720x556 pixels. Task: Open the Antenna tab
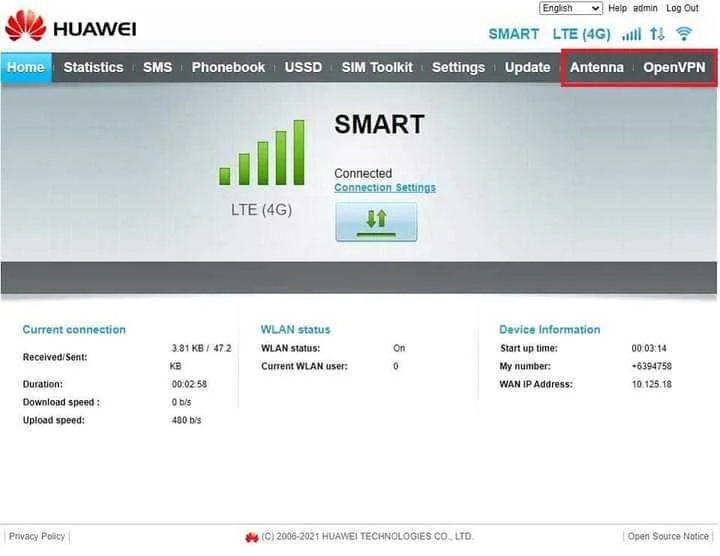pyautogui.click(x=597, y=67)
